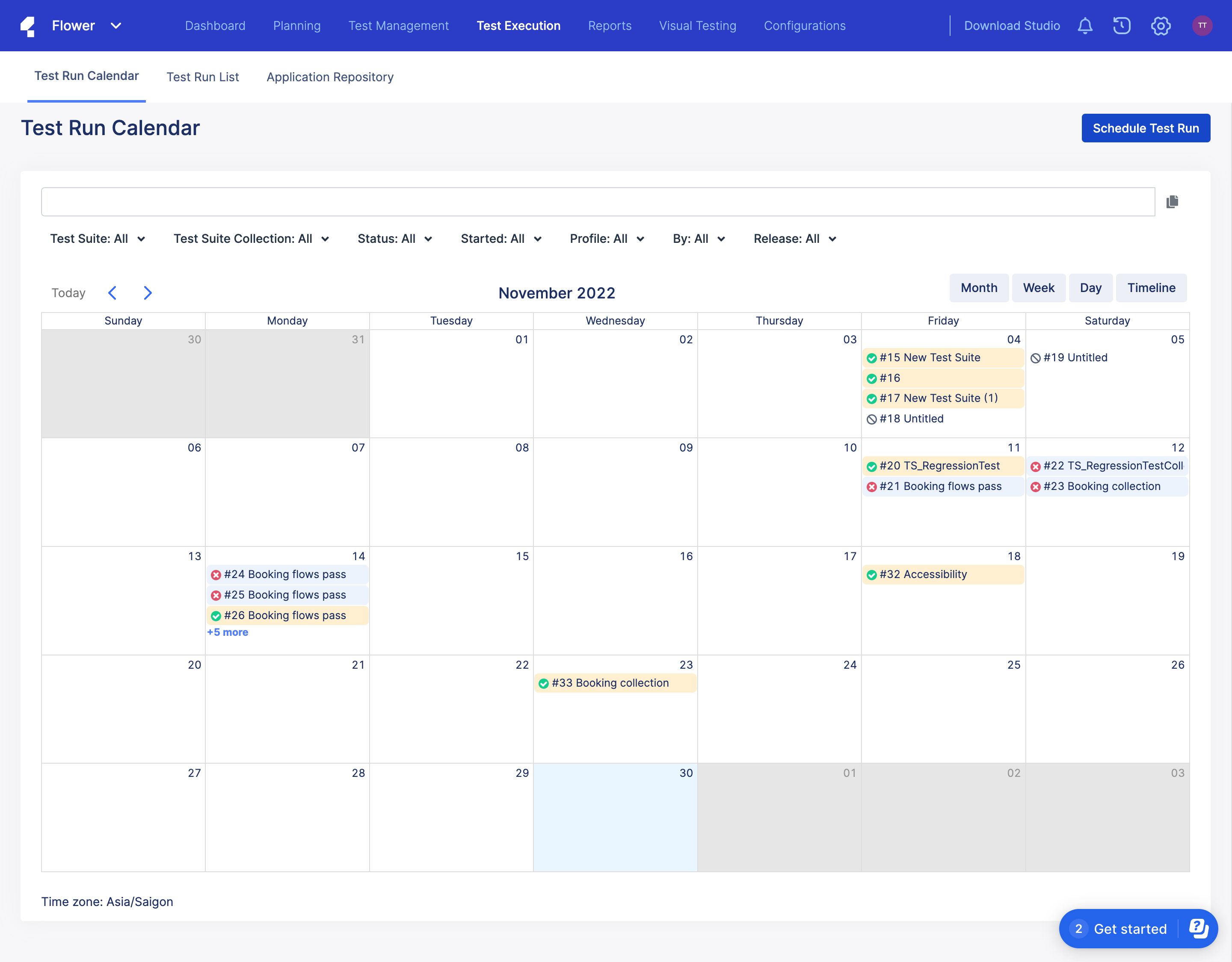
Task: Switch to the Test Run List tab
Action: (202, 77)
